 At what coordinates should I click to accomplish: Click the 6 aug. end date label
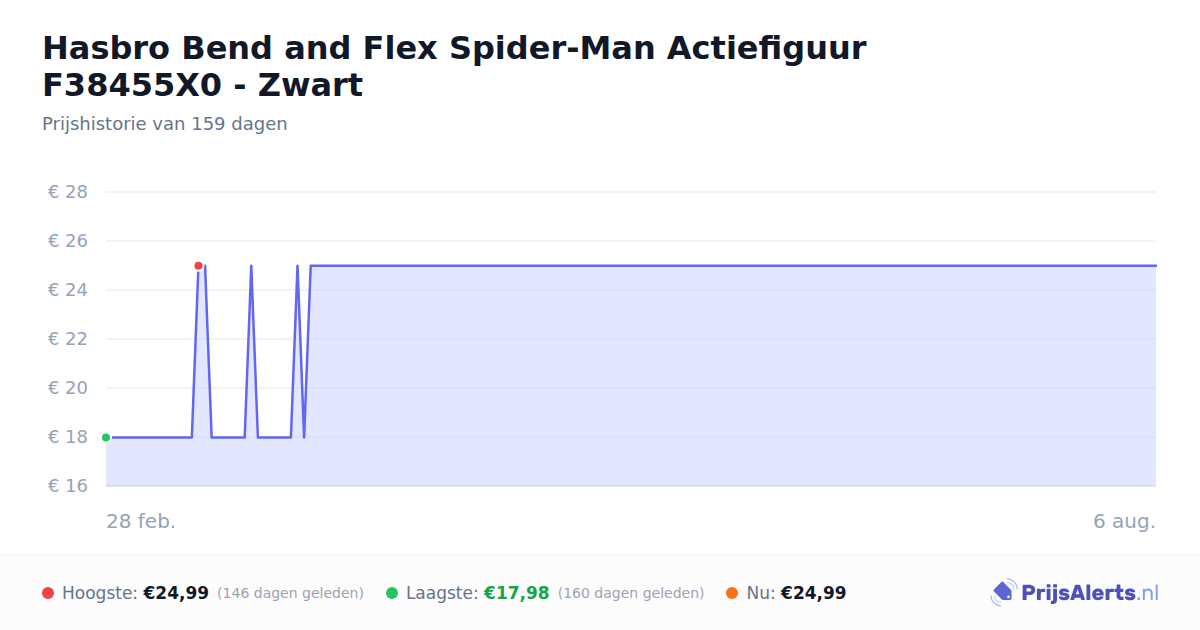(x=1124, y=521)
